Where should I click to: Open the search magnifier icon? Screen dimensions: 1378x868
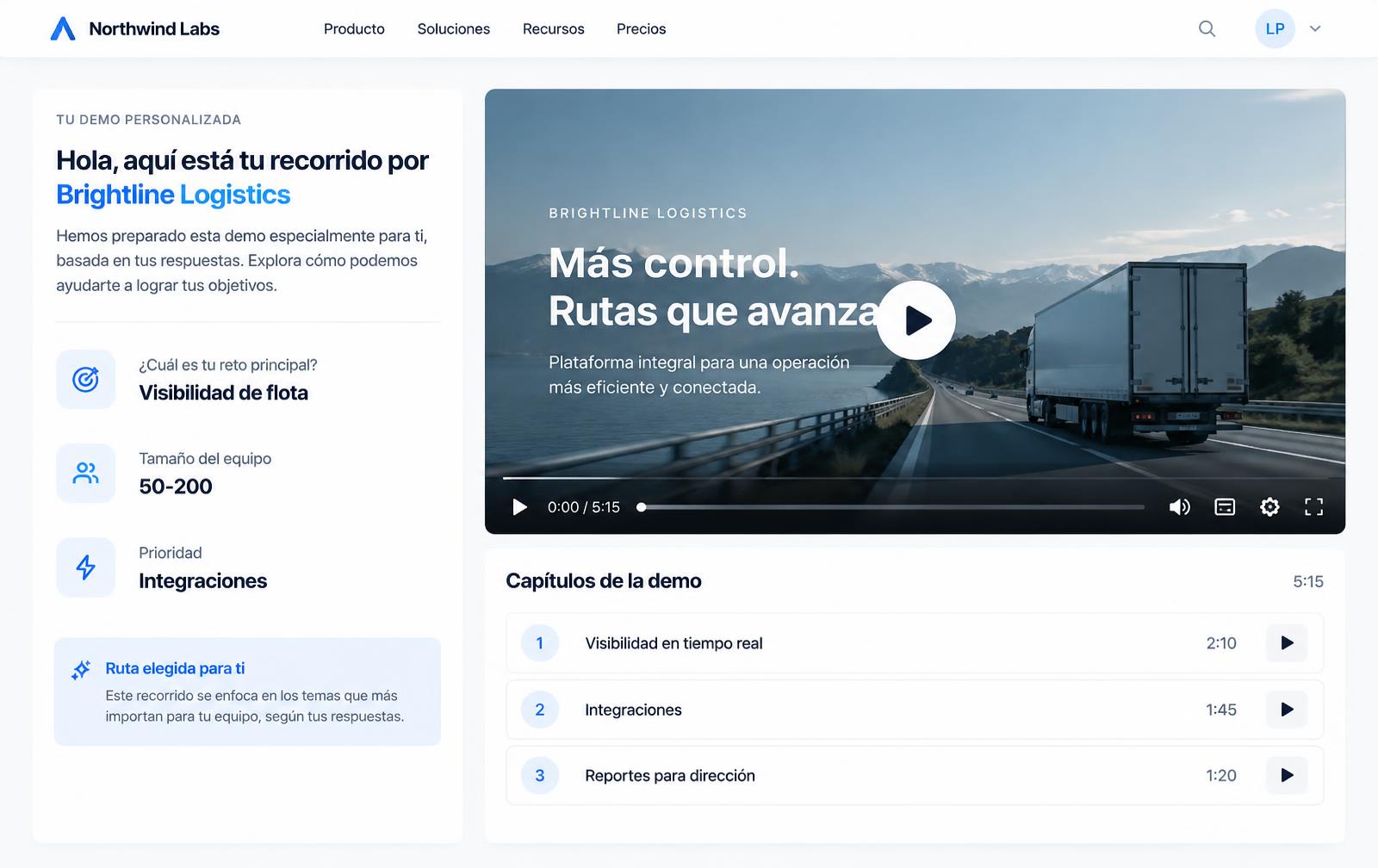coord(1207,29)
